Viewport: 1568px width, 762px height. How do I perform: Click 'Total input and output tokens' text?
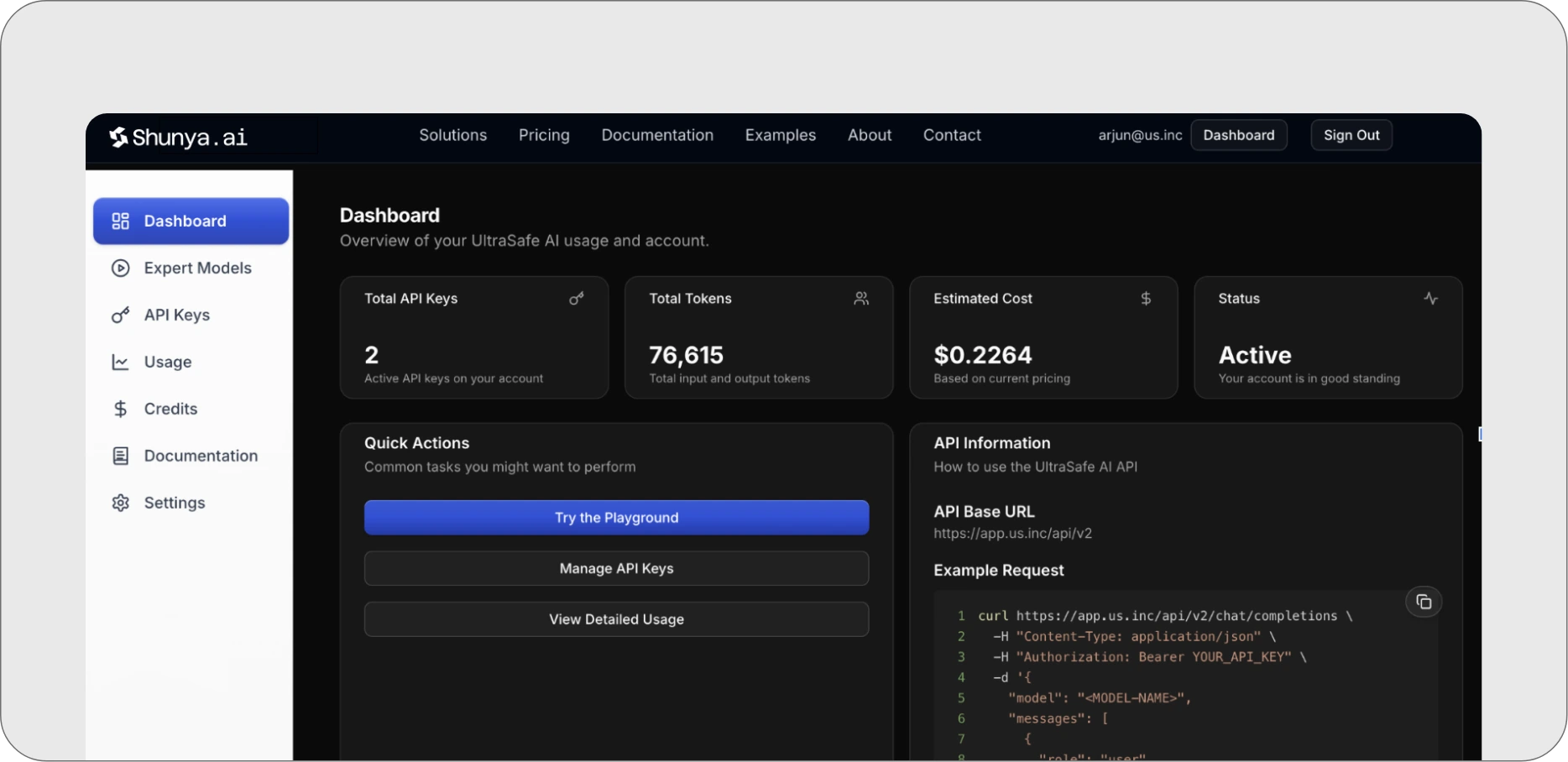729,378
